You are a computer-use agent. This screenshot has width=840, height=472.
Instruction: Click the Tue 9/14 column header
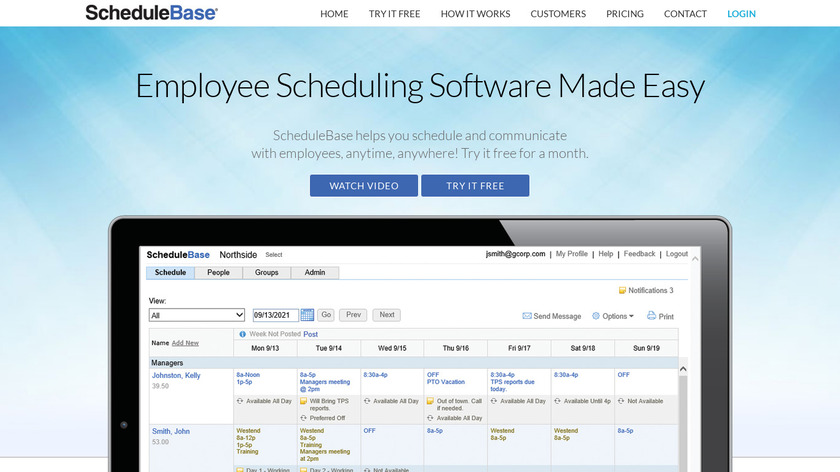(x=328, y=348)
